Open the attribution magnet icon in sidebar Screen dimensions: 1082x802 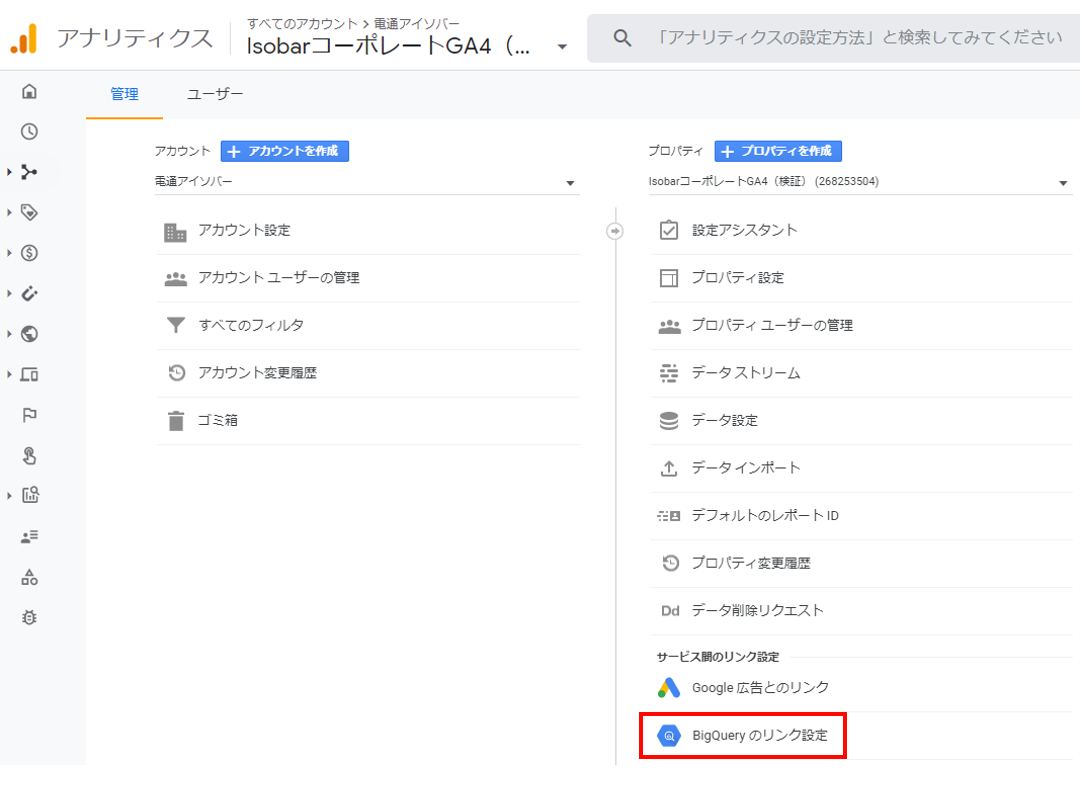pyautogui.click(x=29, y=293)
